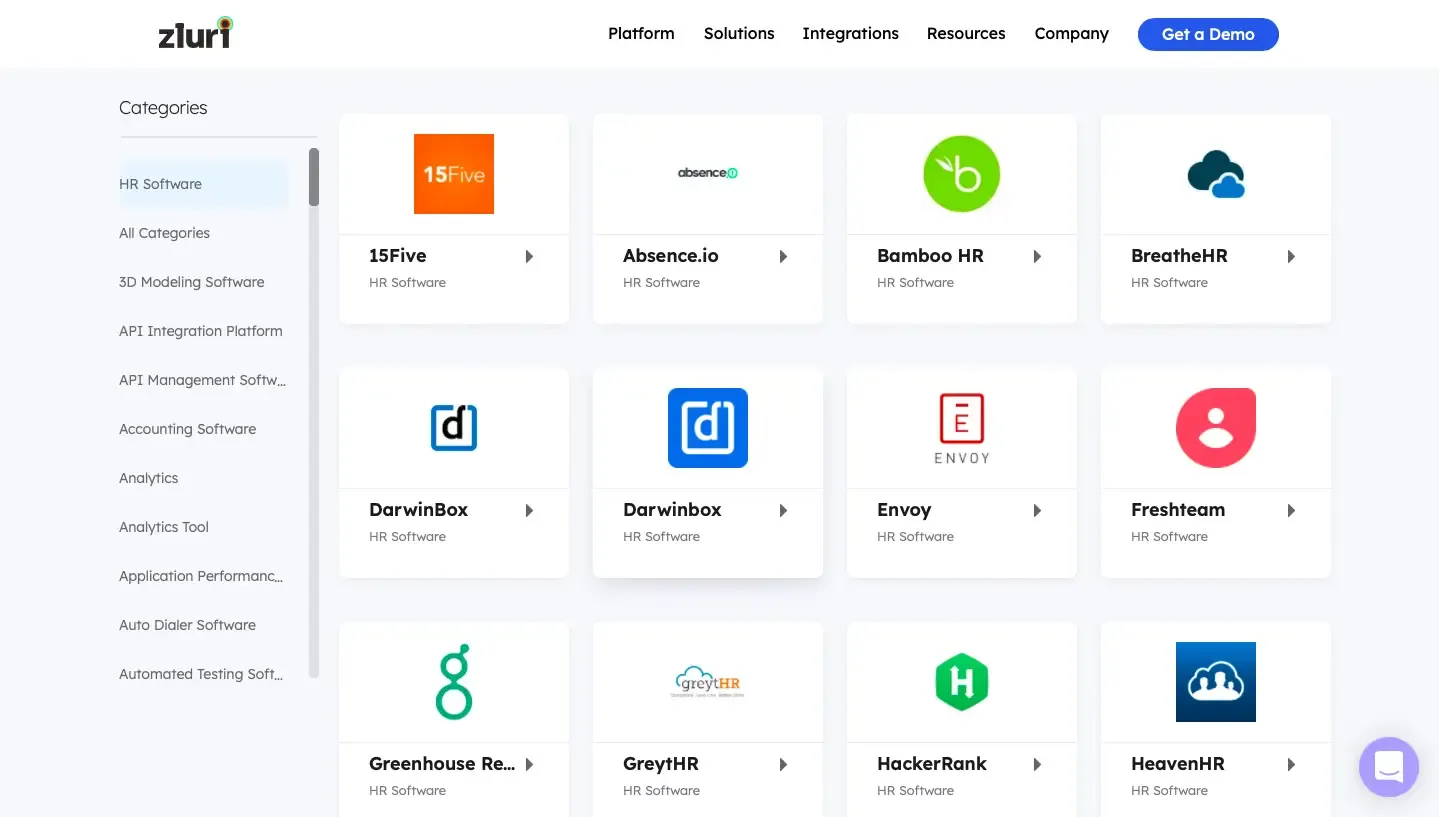The height and width of the screenshot is (817, 1439).
Task: Choose API Integration Platform category
Action: (201, 331)
